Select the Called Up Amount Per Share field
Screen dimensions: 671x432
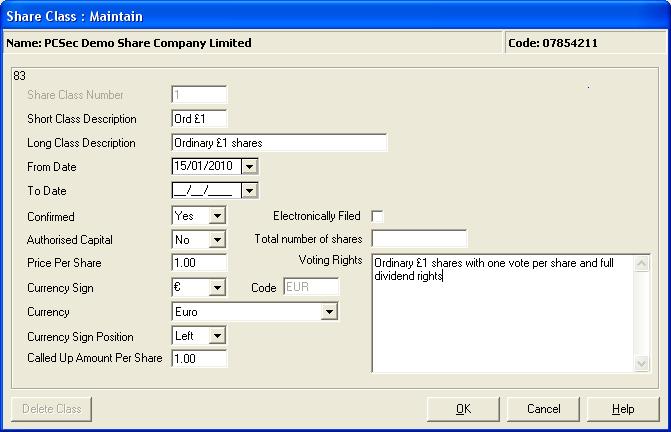[x=199, y=358]
